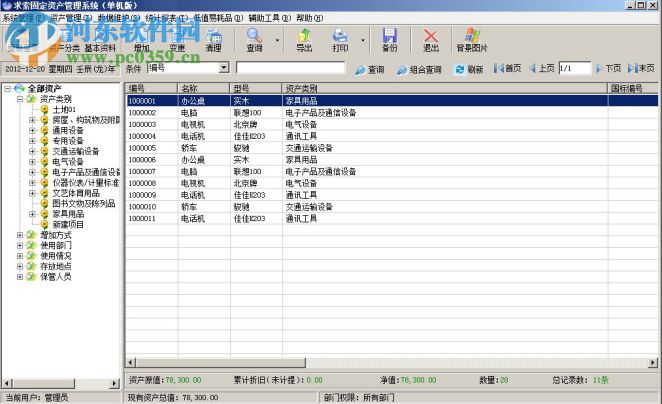Screen dimensions: 662x404
Task: Click the 组合查询 button
Action: coord(419,69)
